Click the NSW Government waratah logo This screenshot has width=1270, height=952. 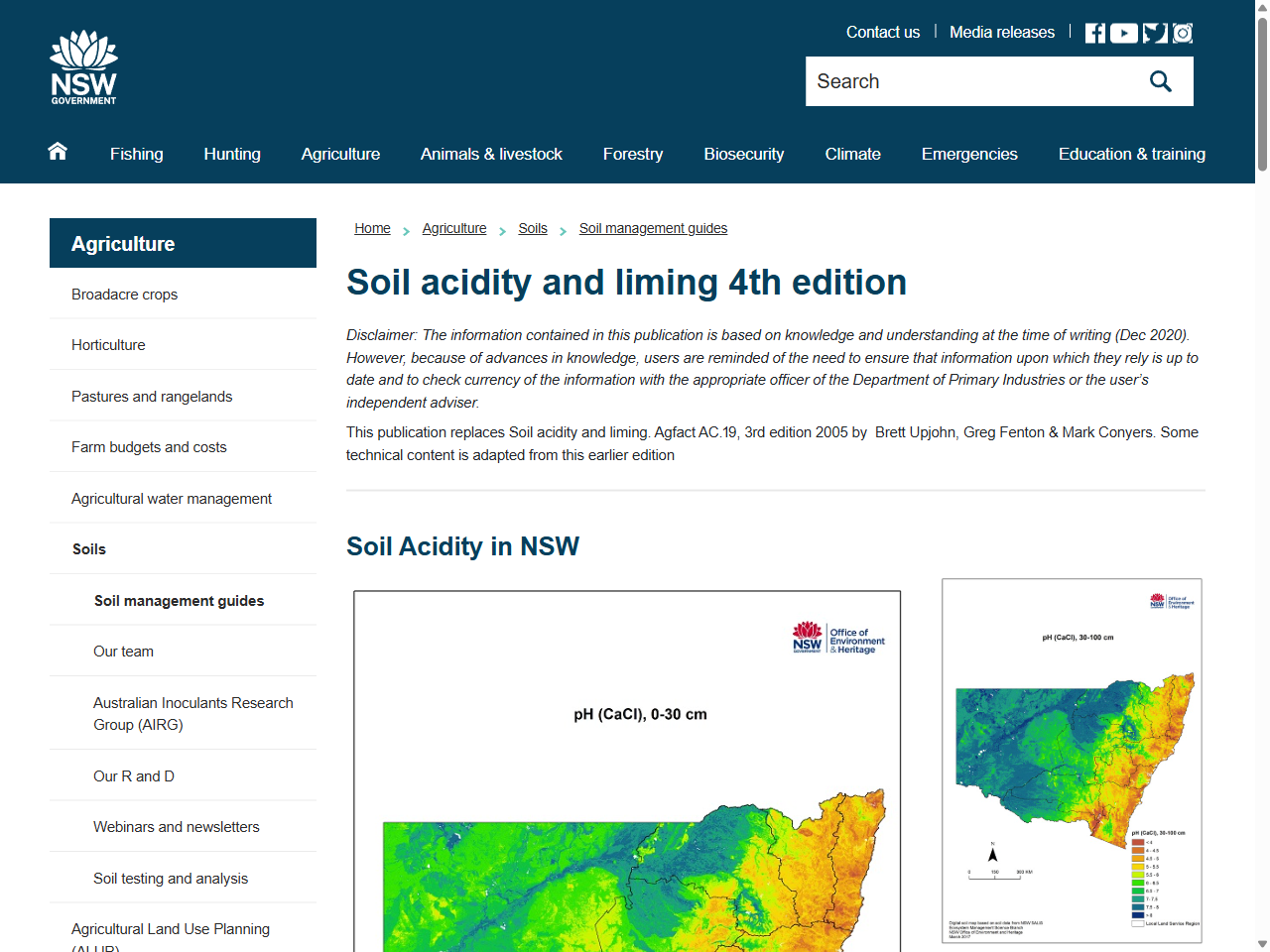tap(83, 67)
